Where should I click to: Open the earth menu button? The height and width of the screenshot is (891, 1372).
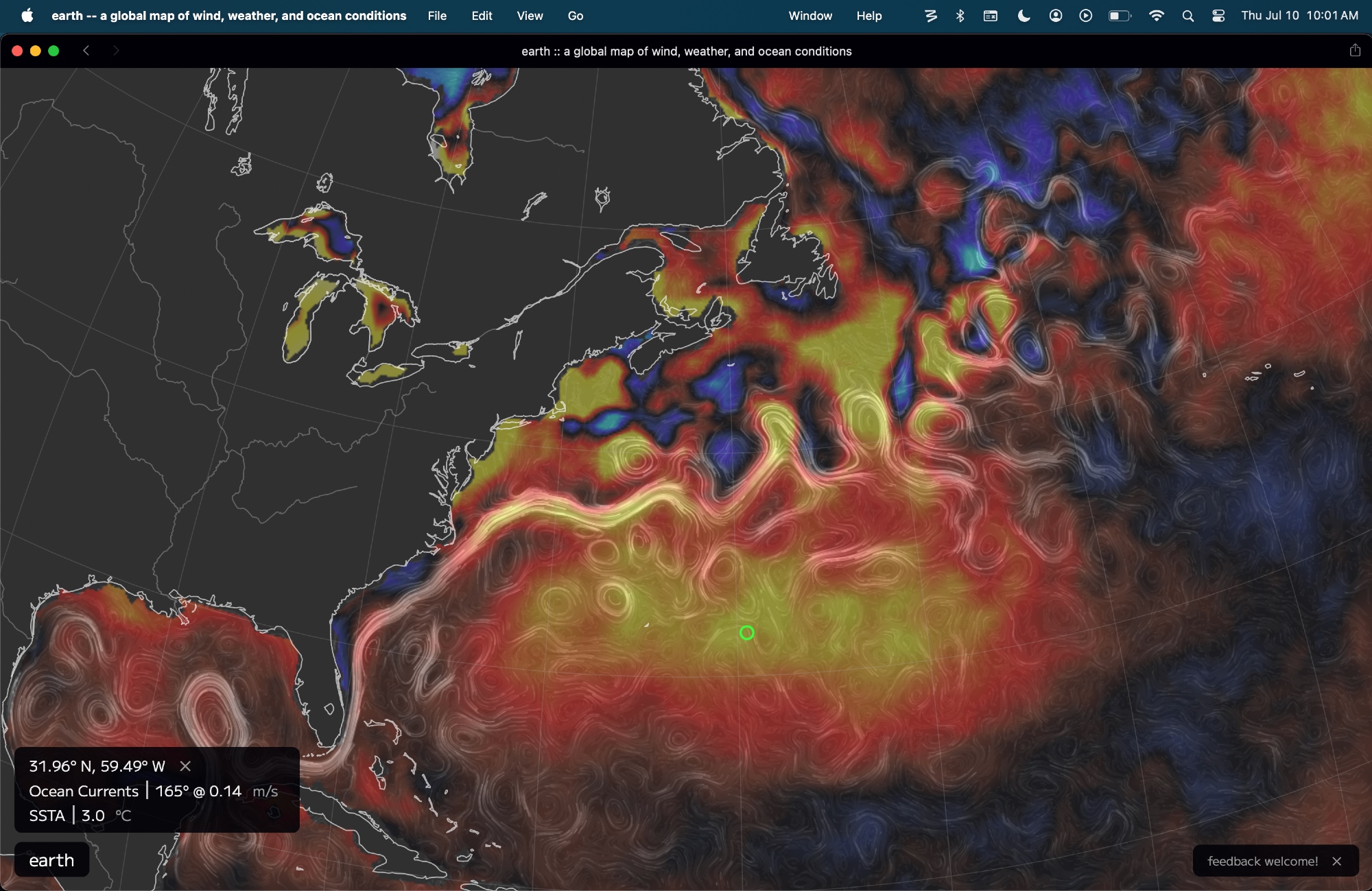[x=51, y=860]
